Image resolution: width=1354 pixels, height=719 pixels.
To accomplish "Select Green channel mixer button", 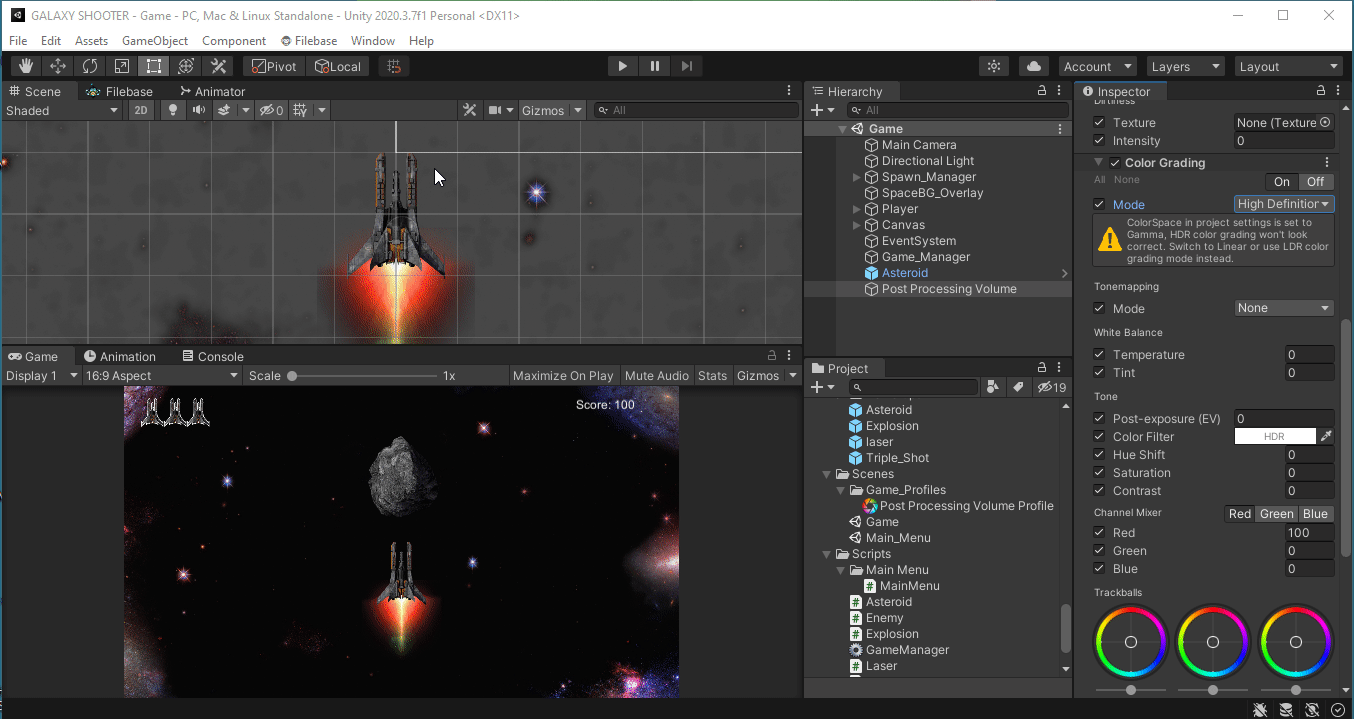I will 1276,514.
